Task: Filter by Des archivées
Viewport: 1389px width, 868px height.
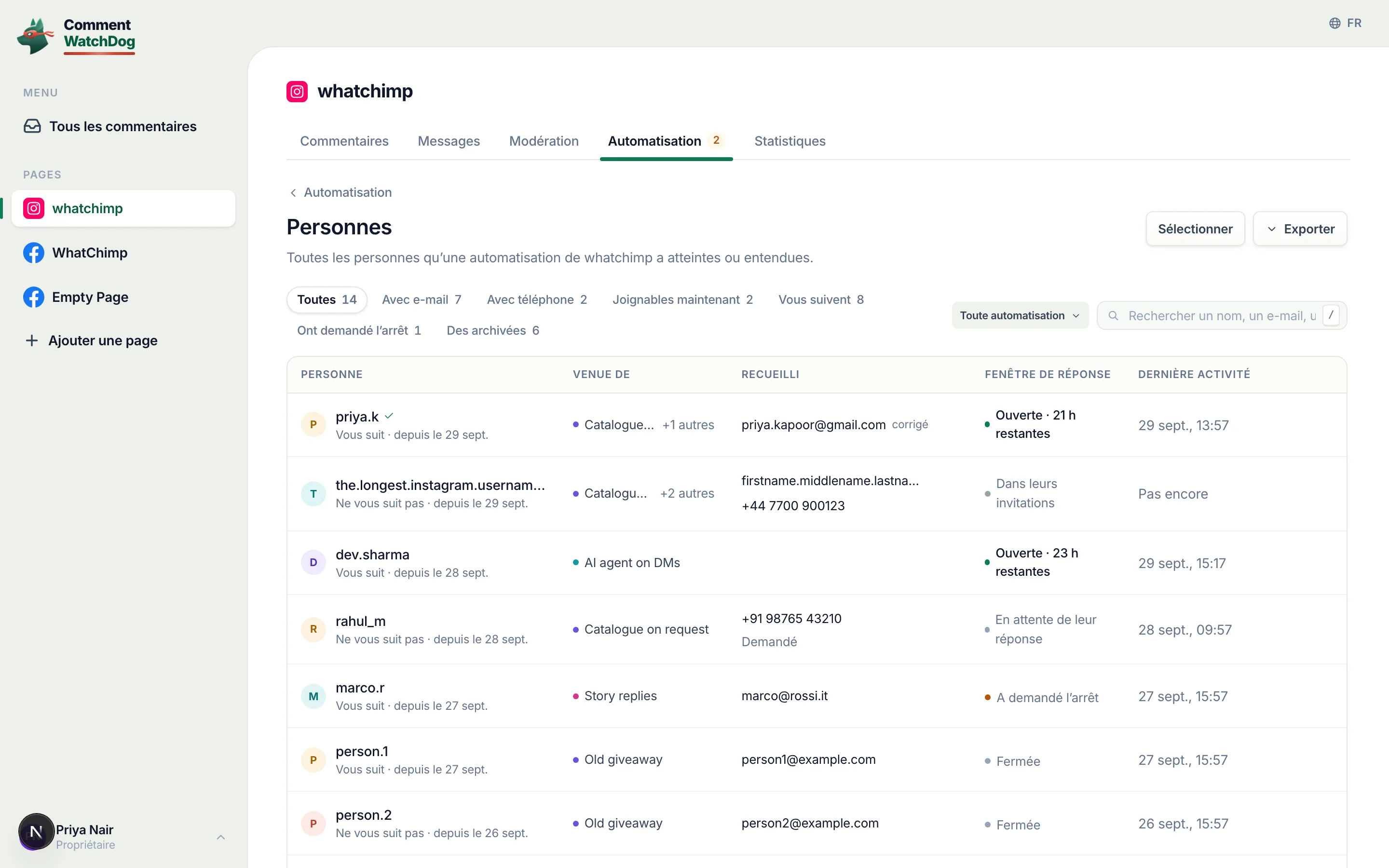Action: coord(492,331)
